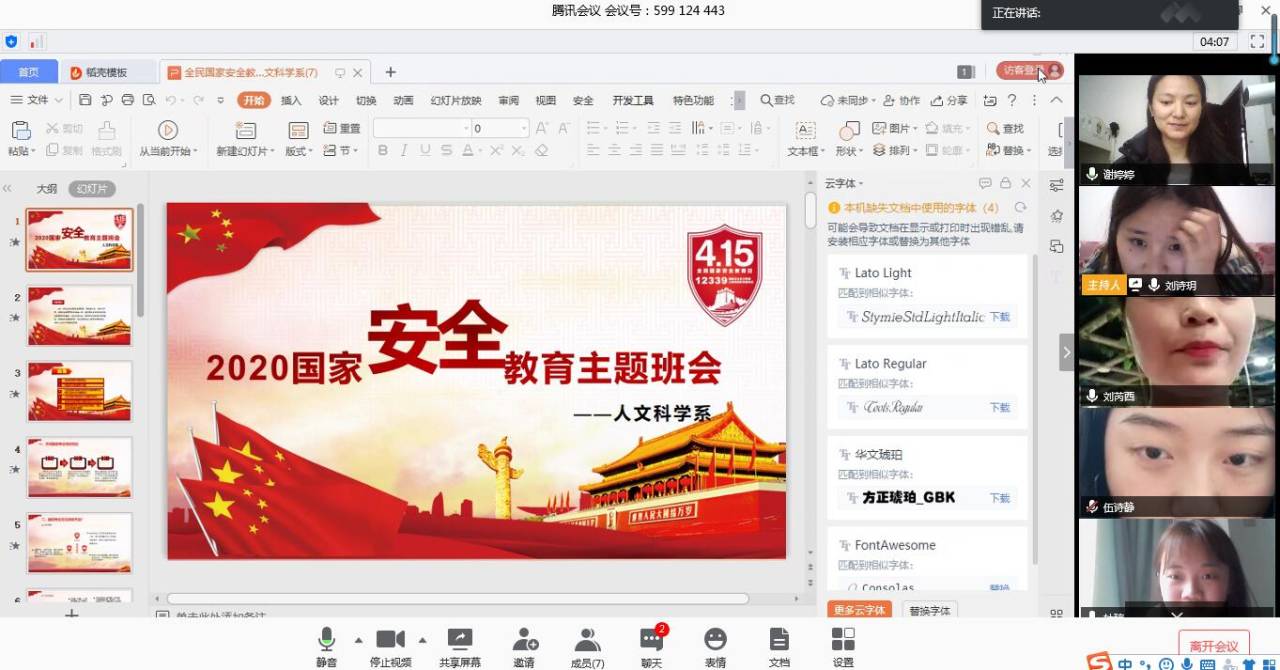Image resolution: width=1280 pixels, height=670 pixels.
Task: Open the members list icon
Action: (x=587, y=640)
